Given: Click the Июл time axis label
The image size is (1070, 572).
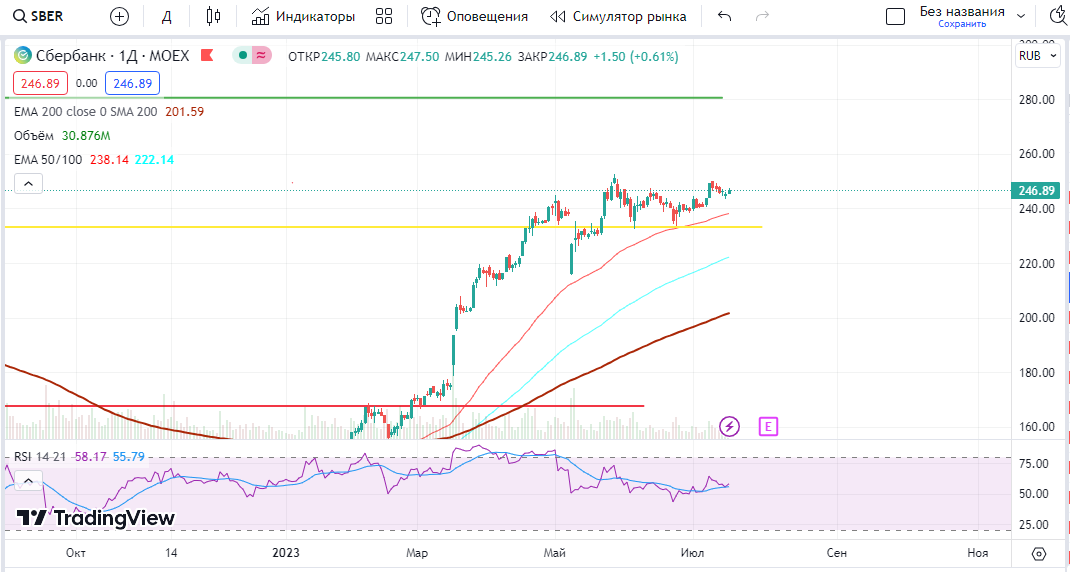Looking at the screenshot, I should click(693, 553).
